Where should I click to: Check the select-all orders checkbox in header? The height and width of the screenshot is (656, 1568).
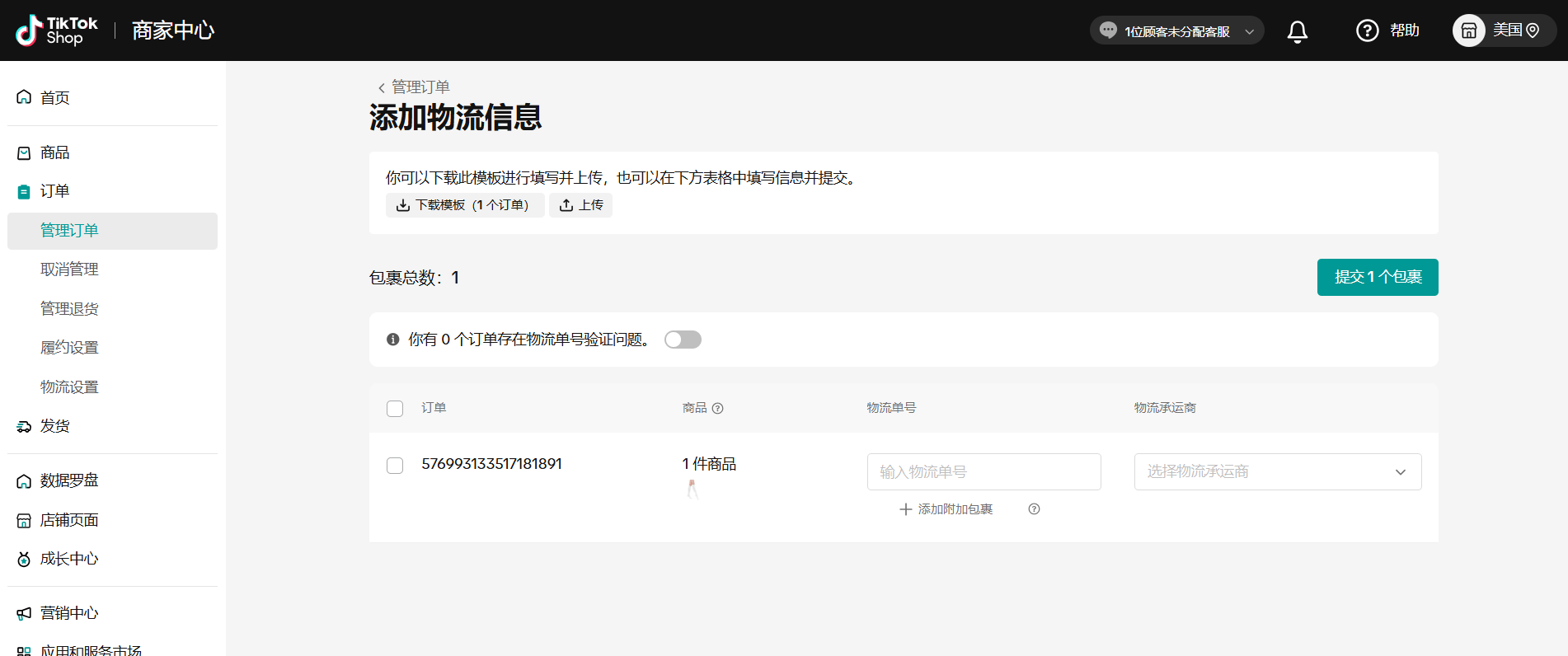395,409
